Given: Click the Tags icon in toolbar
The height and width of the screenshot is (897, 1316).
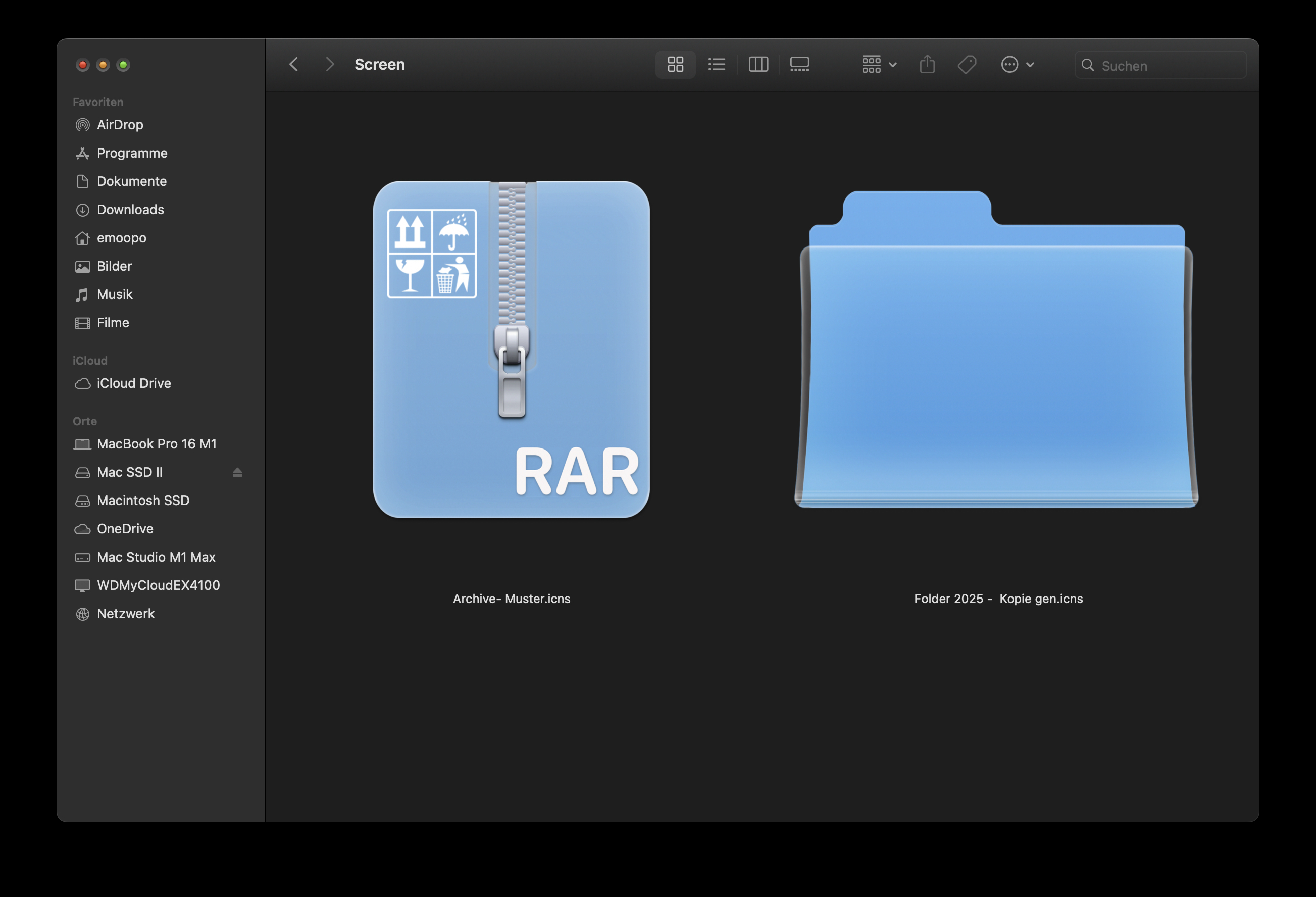Looking at the screenshot, I should (x=967, y=65).
